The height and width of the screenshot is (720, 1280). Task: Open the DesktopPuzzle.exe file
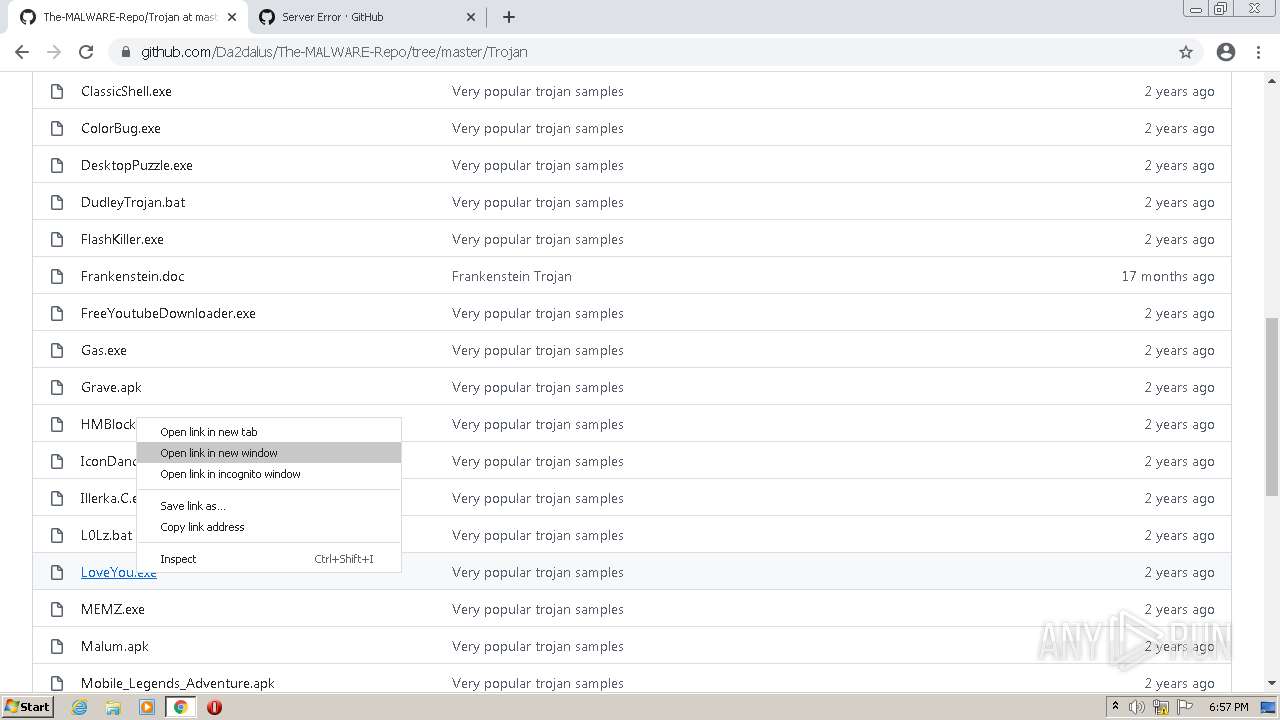point(137,165)
